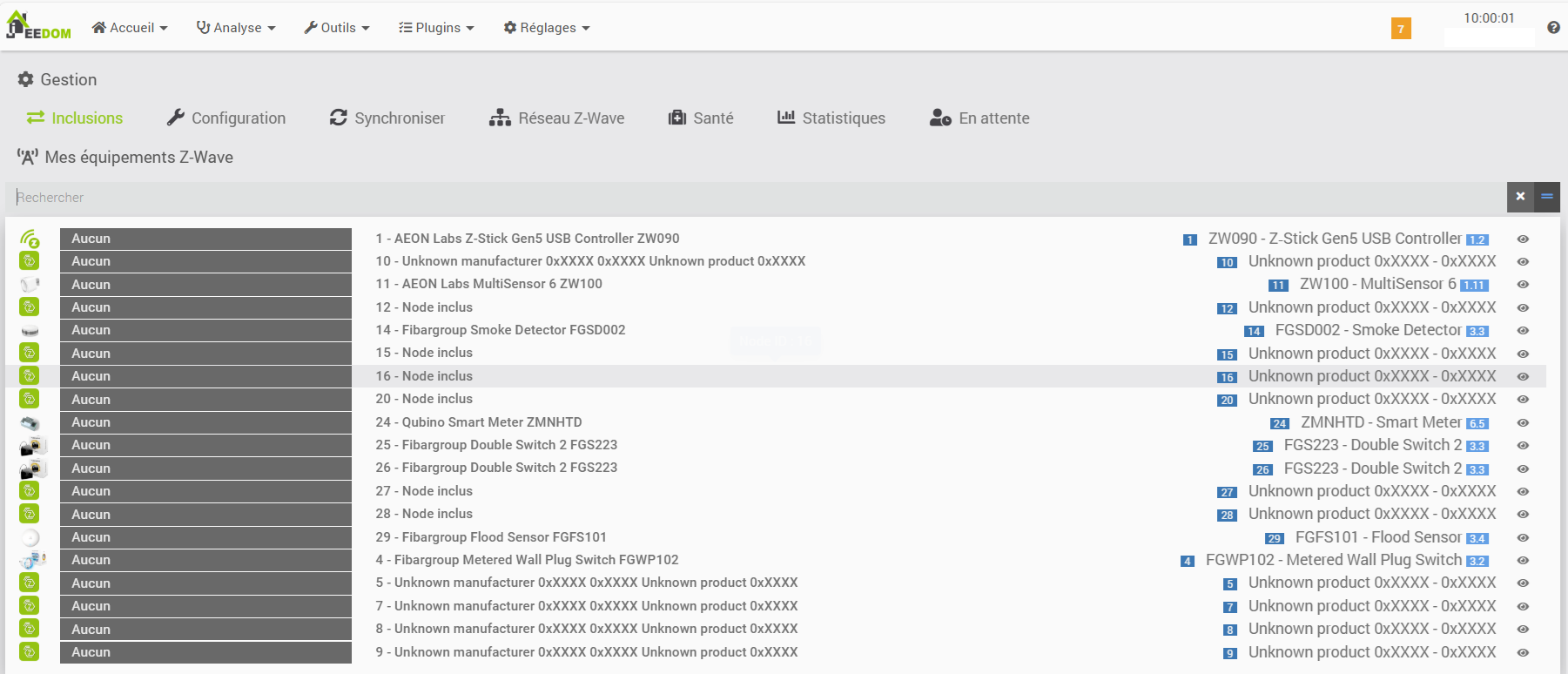1568x674 pixels.
Task: Click the Metered Wall Plug Switch device image
Action: (x=31, y=561)
